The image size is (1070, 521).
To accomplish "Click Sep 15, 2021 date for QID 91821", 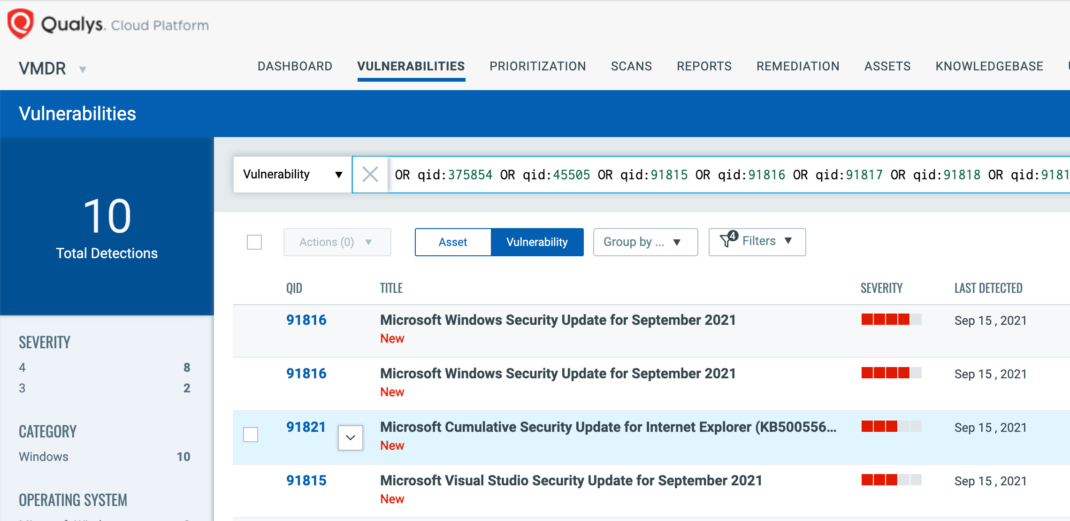I will tap(990, 427).
